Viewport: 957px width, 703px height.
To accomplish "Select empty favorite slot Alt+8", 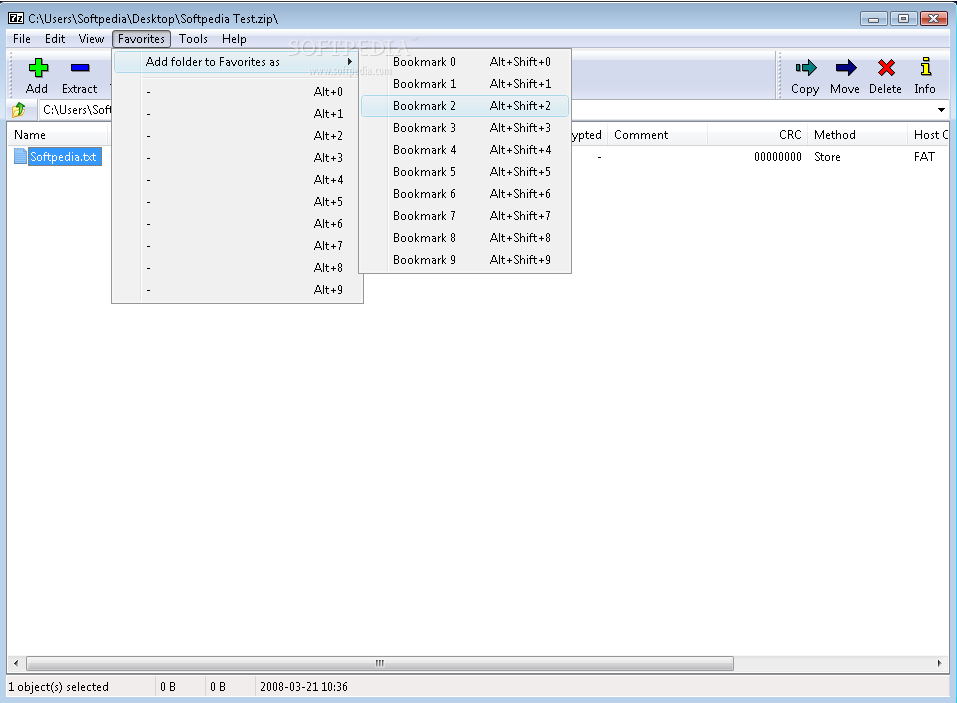I will [x=237, y=267].
